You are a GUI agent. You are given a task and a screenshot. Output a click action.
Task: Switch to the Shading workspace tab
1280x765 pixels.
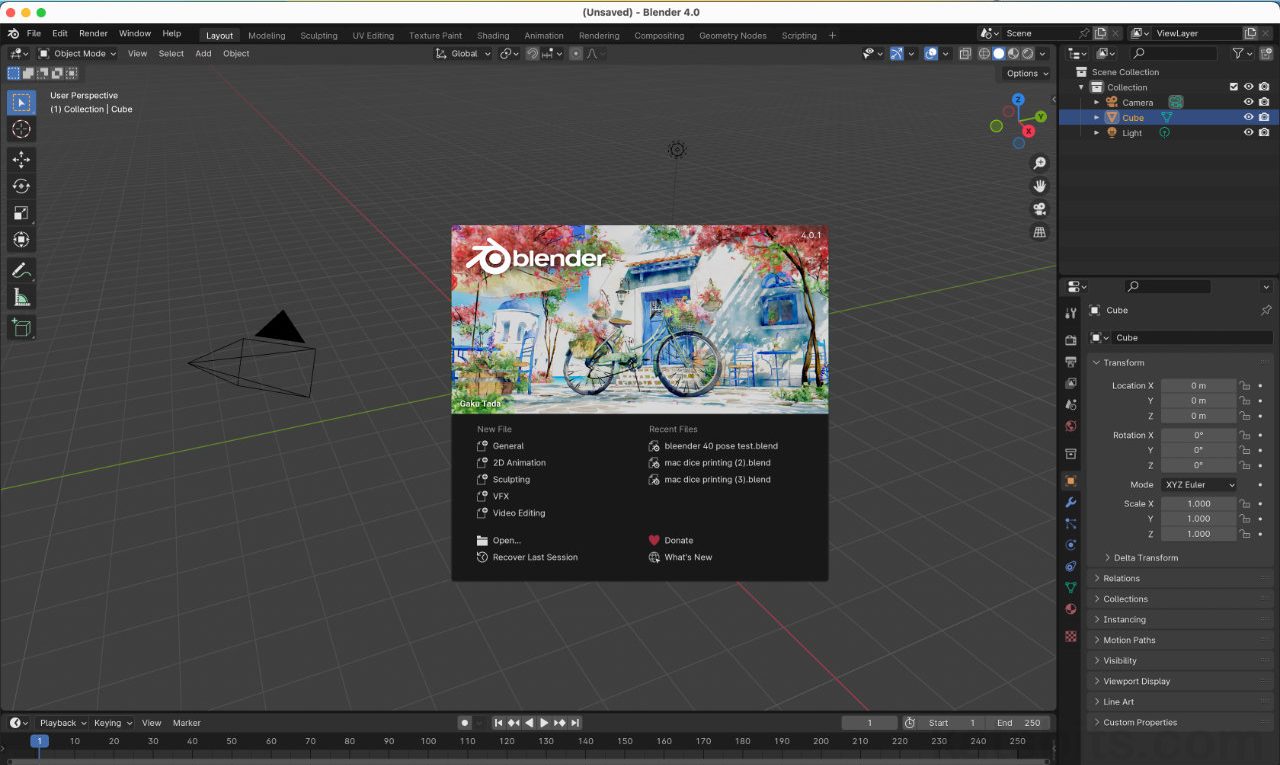[x=493, y=35]
